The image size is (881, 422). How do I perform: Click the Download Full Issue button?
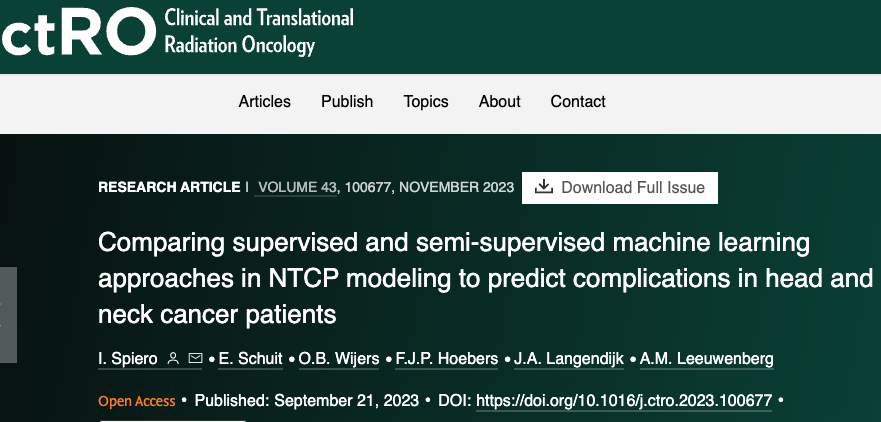pos(620,187)
